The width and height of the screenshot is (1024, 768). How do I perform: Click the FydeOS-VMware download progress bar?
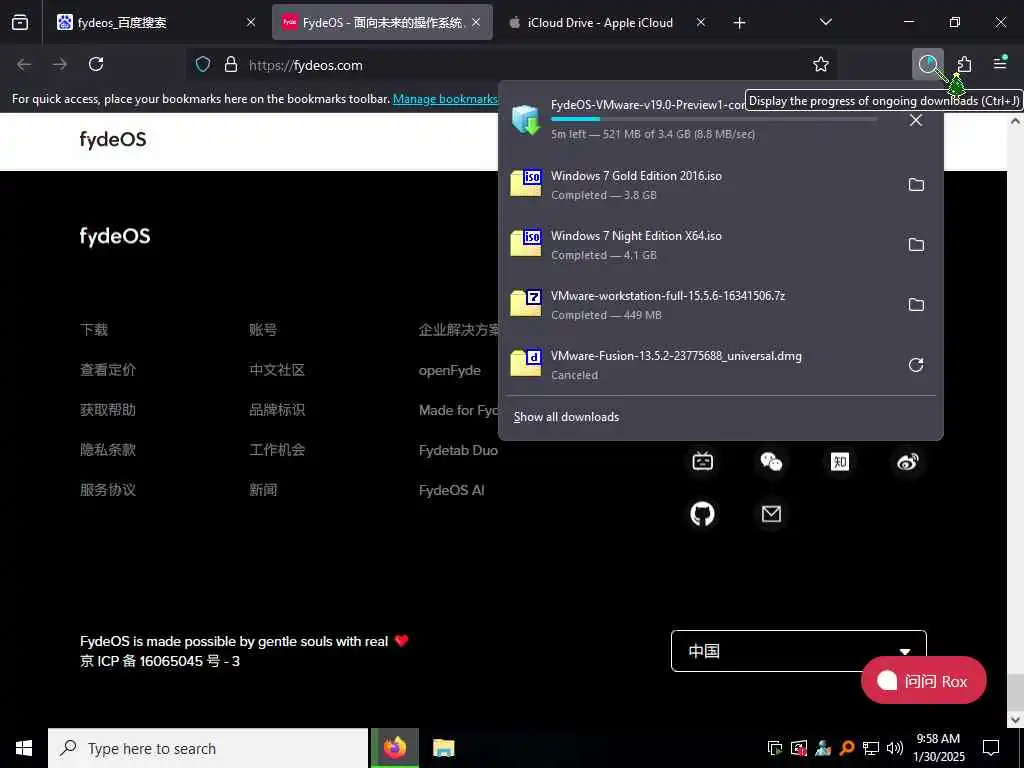click(714, 119)
